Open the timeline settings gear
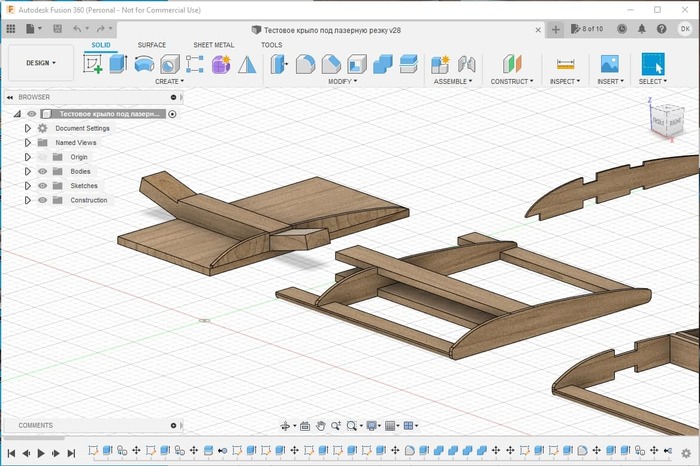This screenshot has height=466, width=700. 685,453
